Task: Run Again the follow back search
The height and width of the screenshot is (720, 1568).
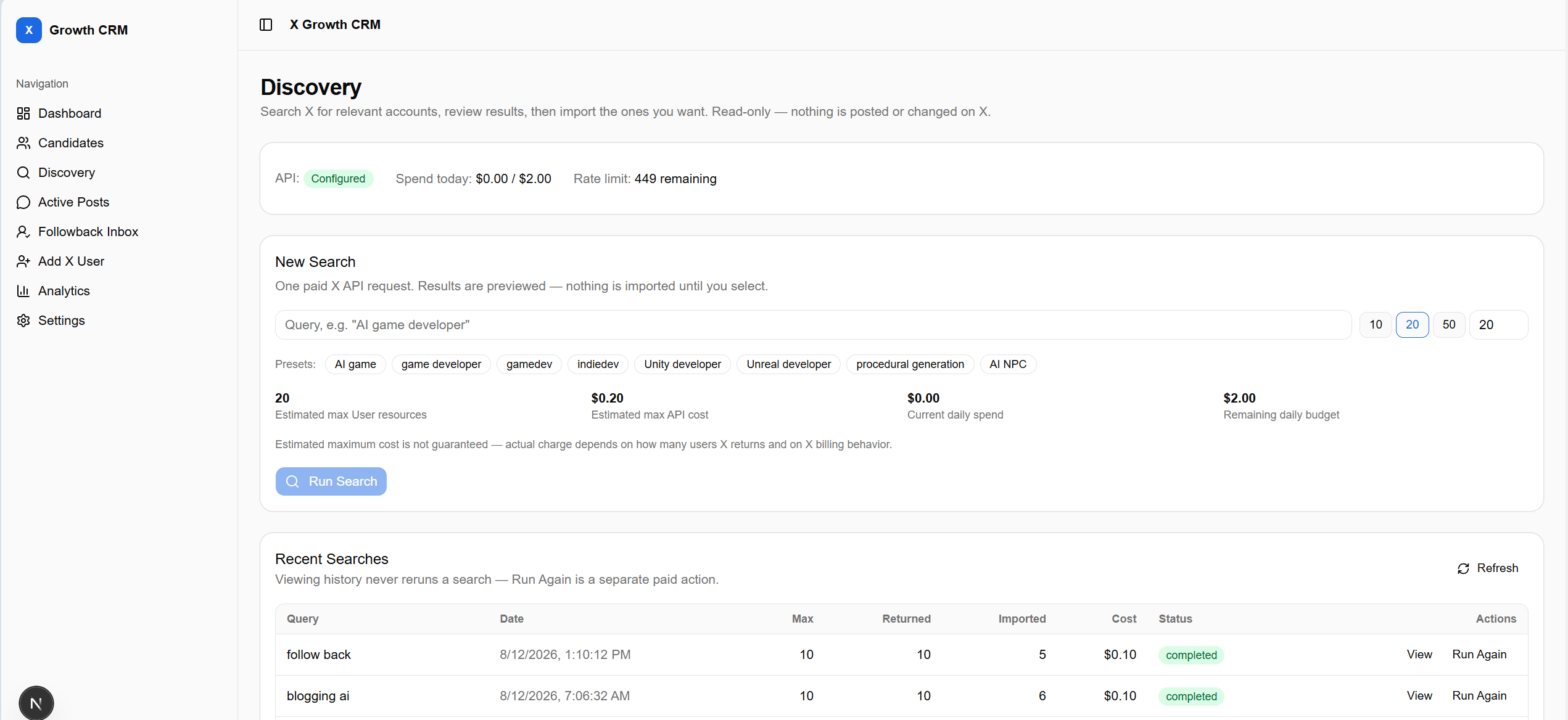Action: [1479, 655]
